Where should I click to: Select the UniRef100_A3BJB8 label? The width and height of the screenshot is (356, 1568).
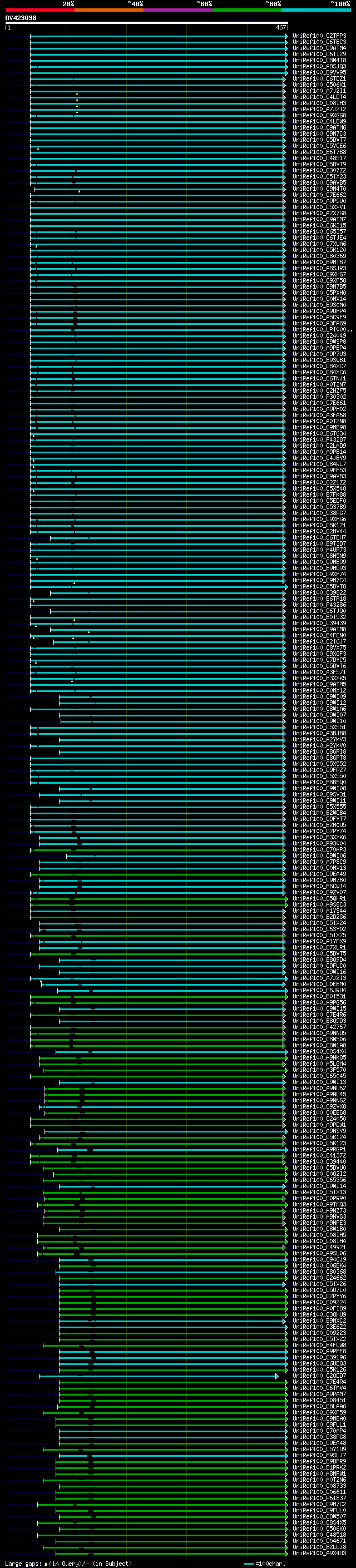(319, 734)
